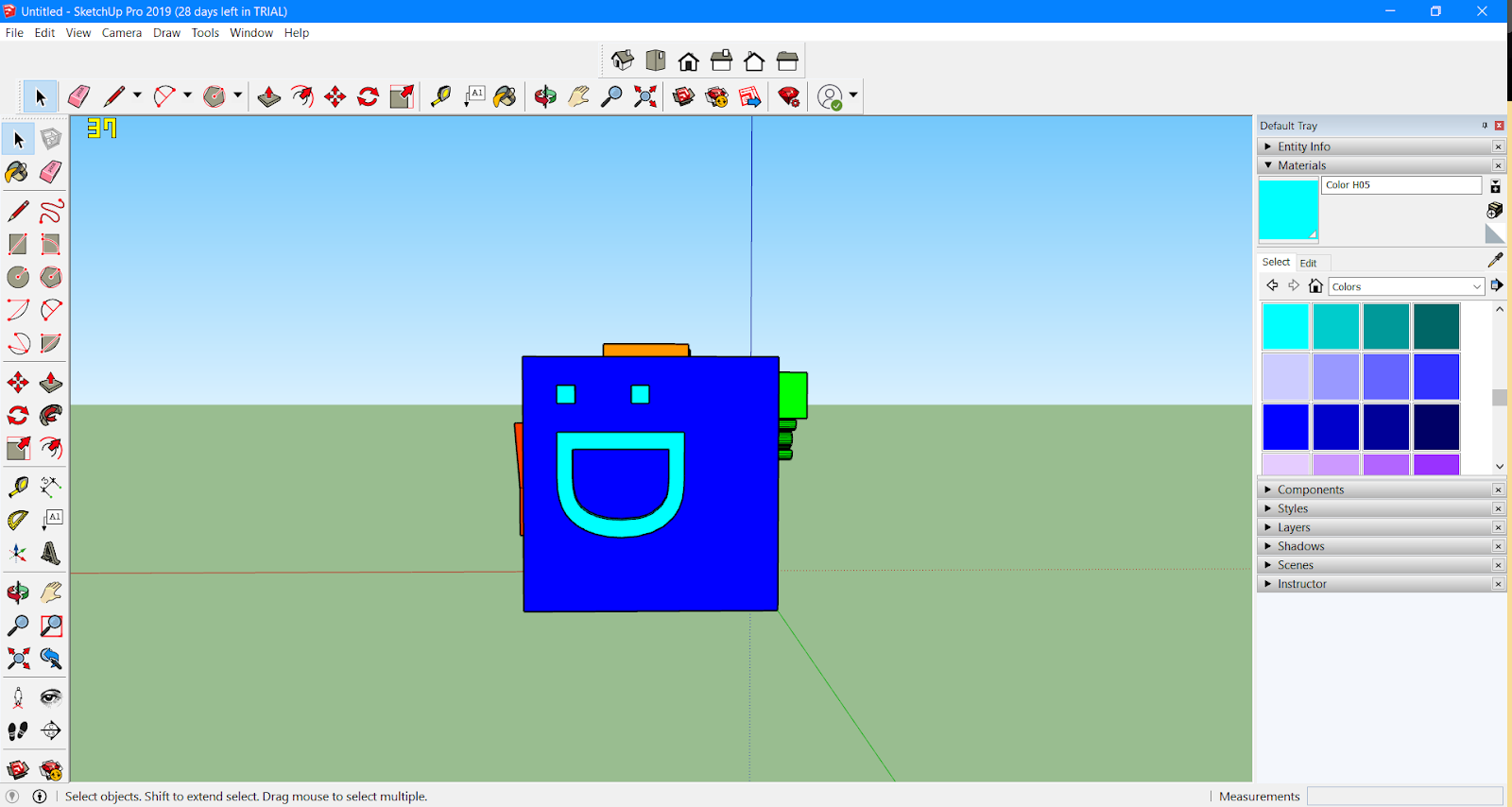The height and width of the screenshot is (807, 1512).
Task: Click the materials list scroll-down arrow
Action: tap(1500, 467)
